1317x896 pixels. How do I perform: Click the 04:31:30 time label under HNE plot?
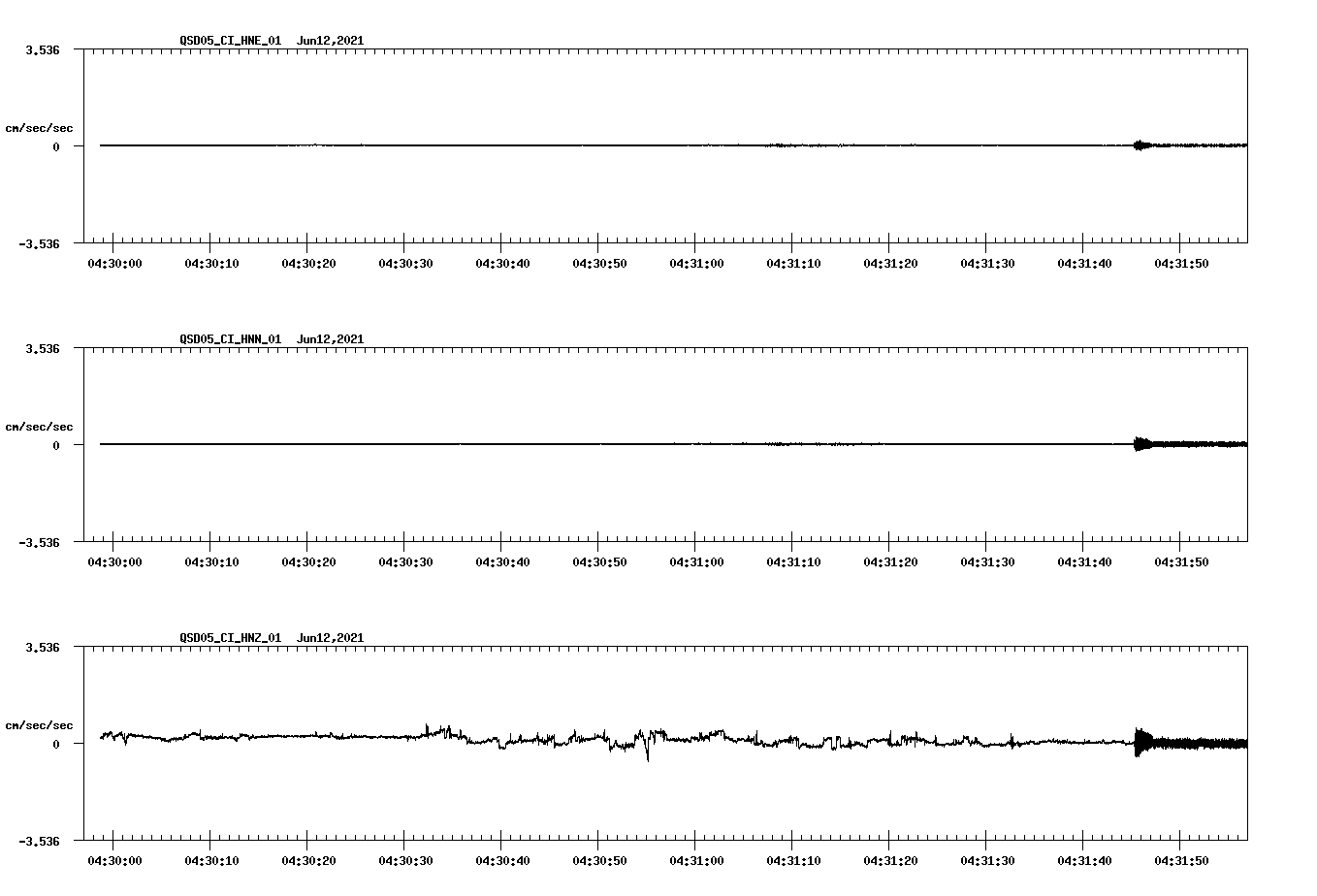[x=987, y=264]
